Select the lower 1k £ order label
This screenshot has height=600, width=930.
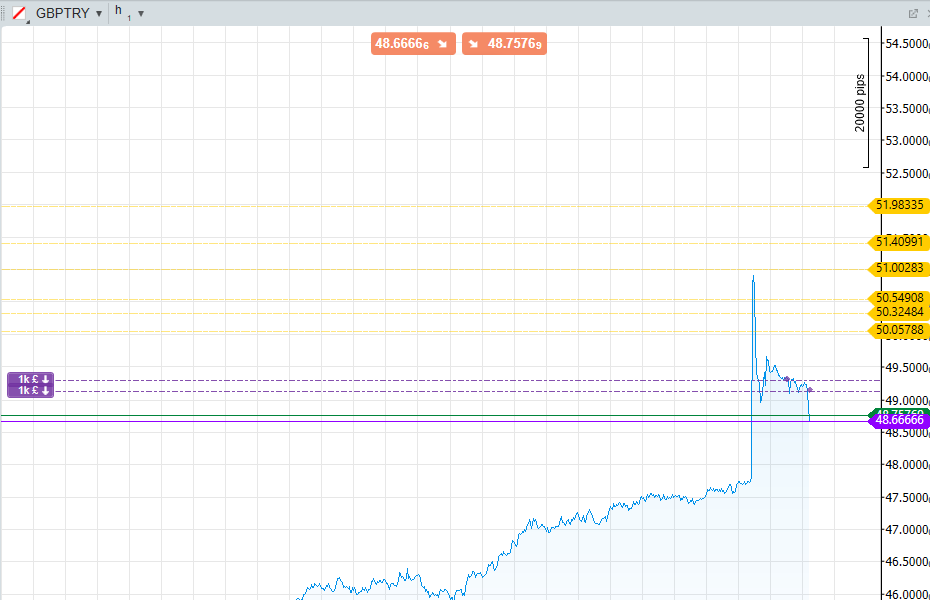[31, 391]
